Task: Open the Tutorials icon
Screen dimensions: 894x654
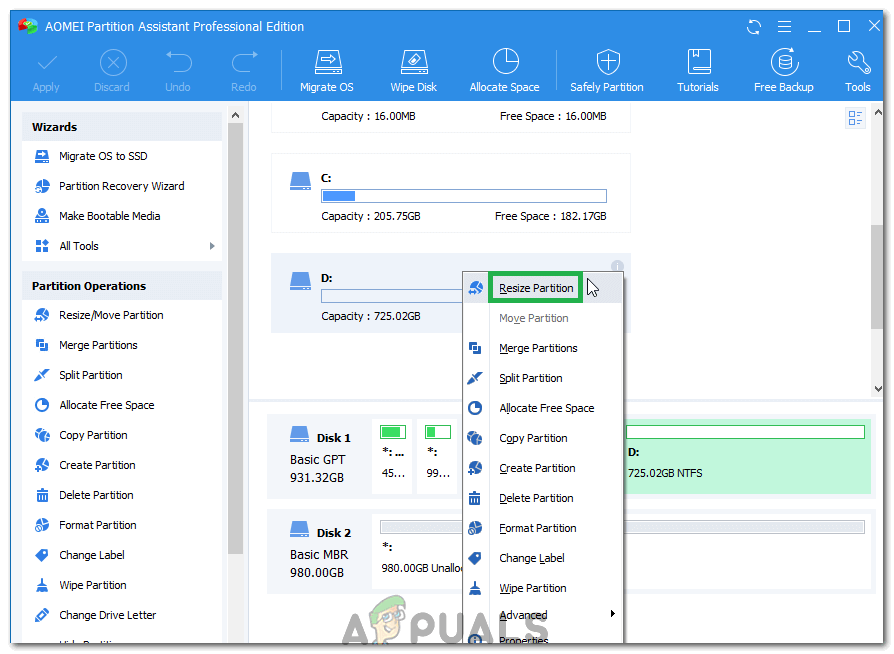Action: point(698,62)
